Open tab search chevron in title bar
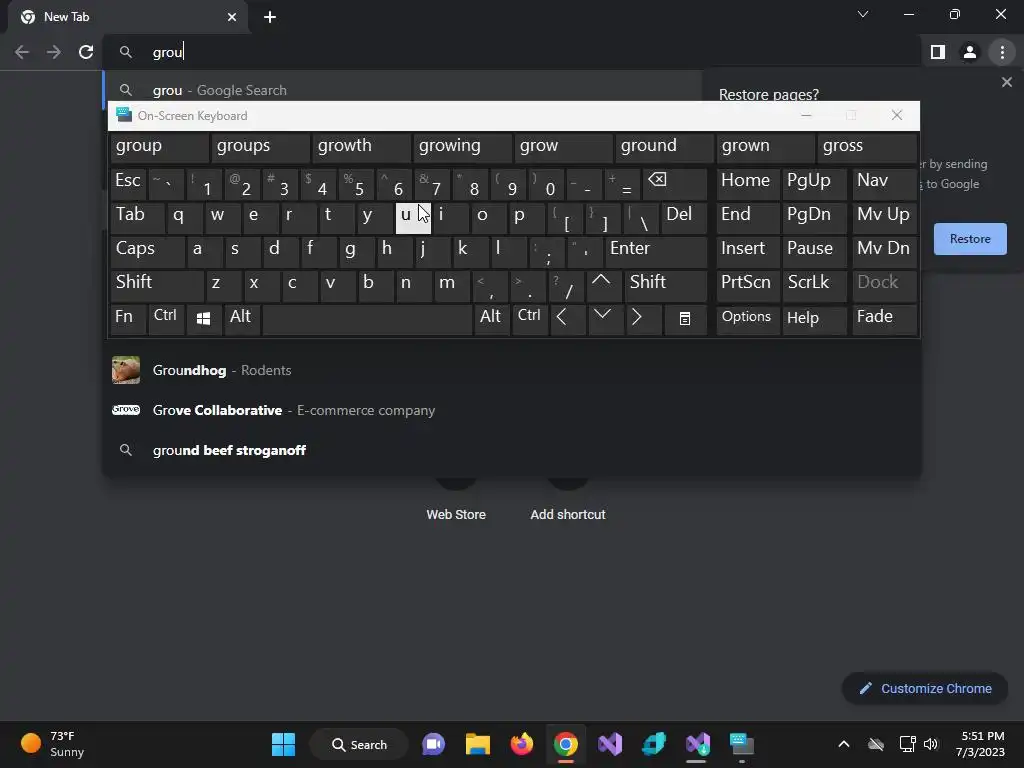 (x=863, y=14)
